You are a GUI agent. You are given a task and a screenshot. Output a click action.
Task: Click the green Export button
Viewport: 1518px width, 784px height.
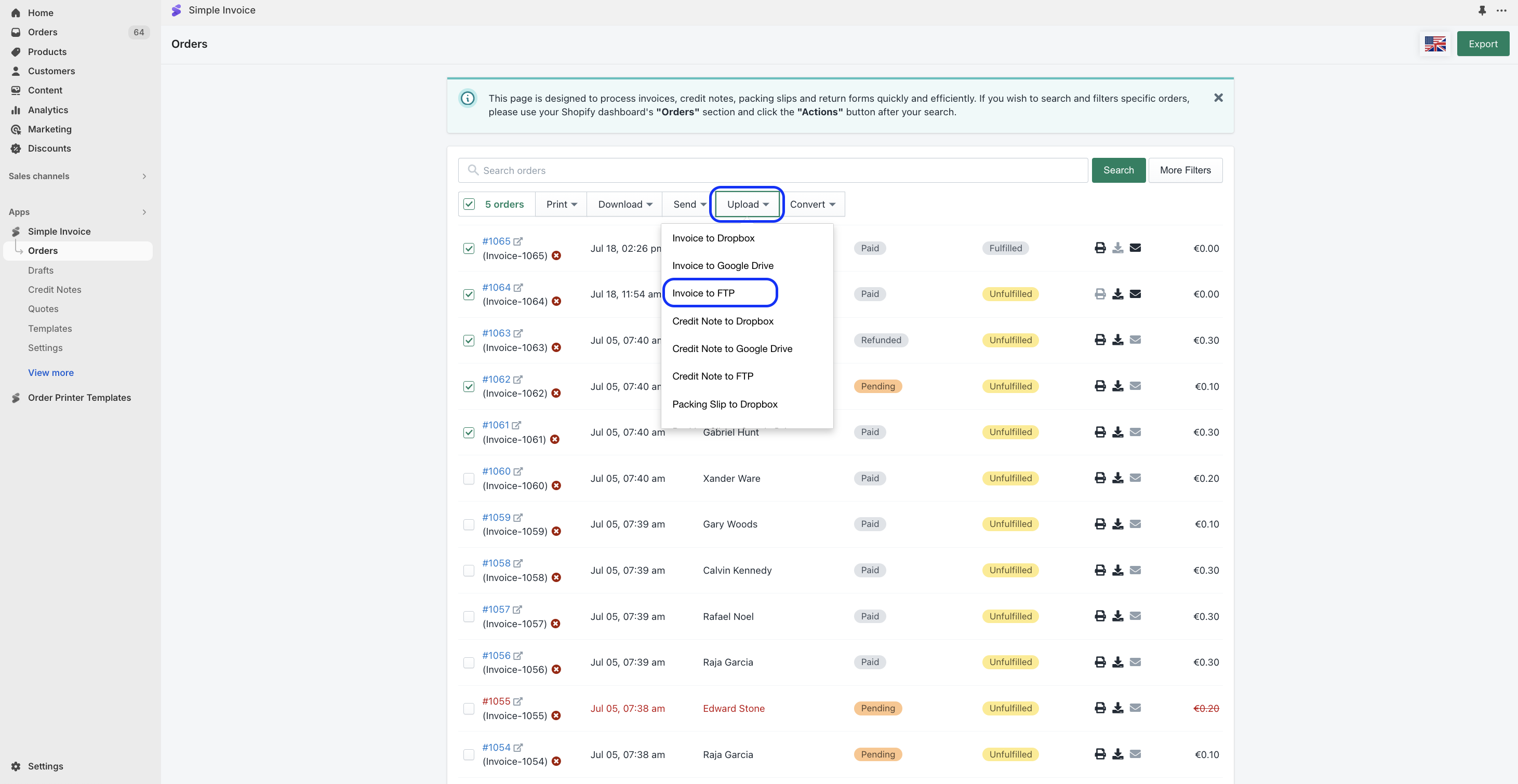tap(1483, 44)
